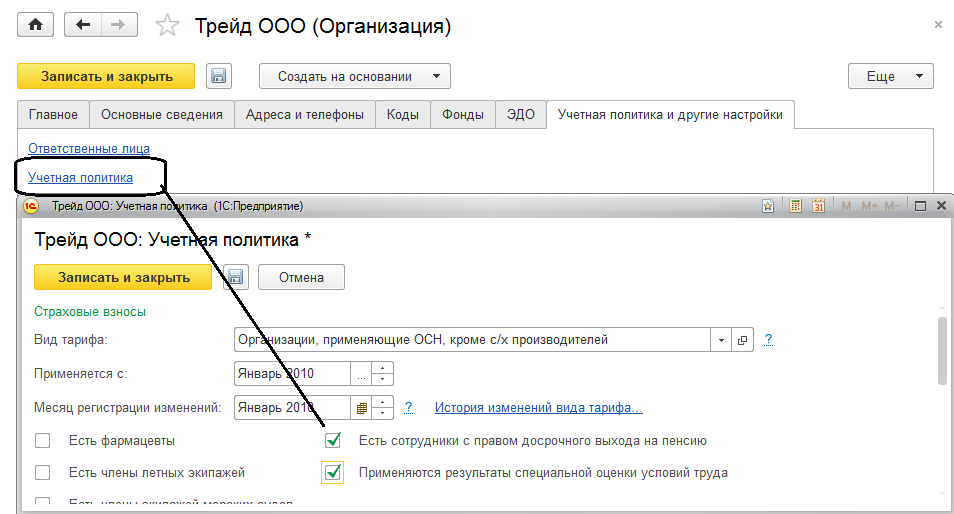Click the Отмена button
This screenshot has height=514, width=954.
tap(301, 277)
